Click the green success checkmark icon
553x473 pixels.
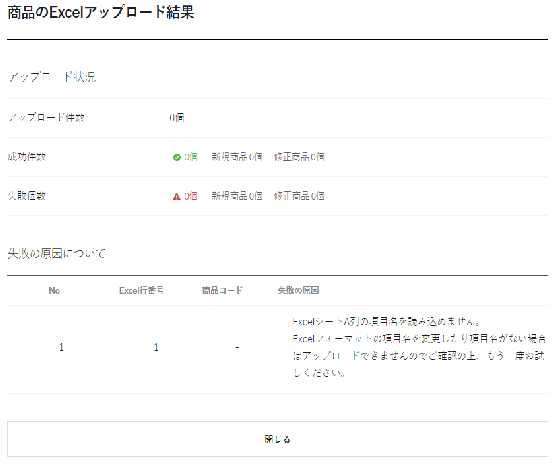coord(177,157)
